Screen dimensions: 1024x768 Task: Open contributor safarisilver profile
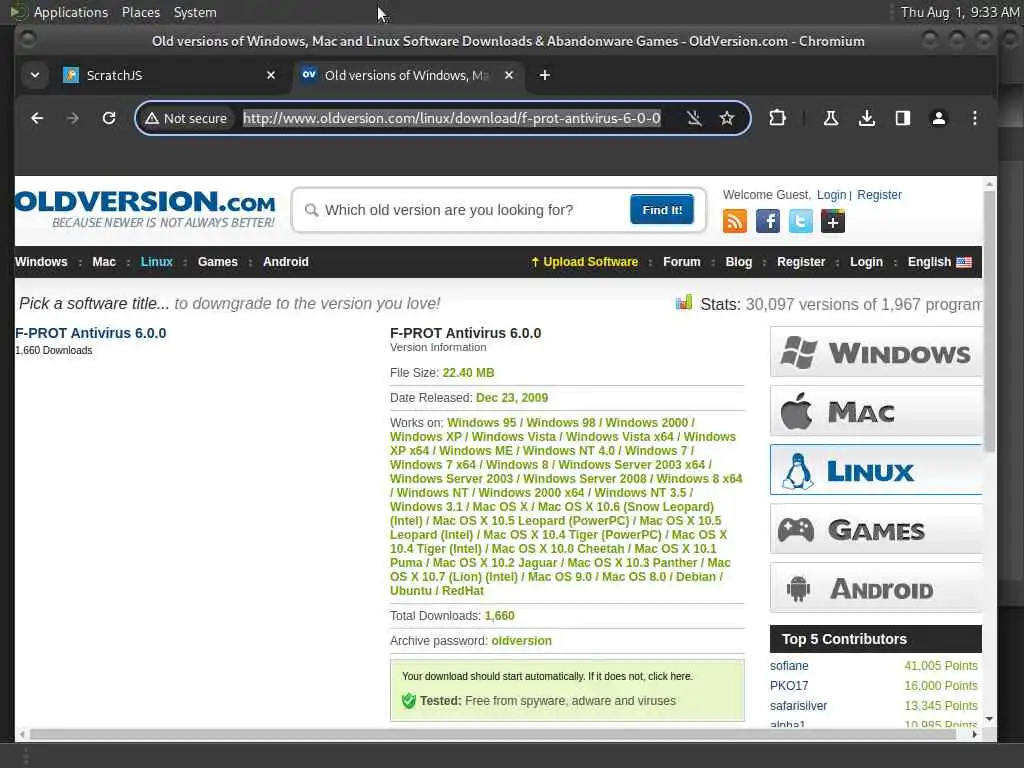(x=798, y=705)
